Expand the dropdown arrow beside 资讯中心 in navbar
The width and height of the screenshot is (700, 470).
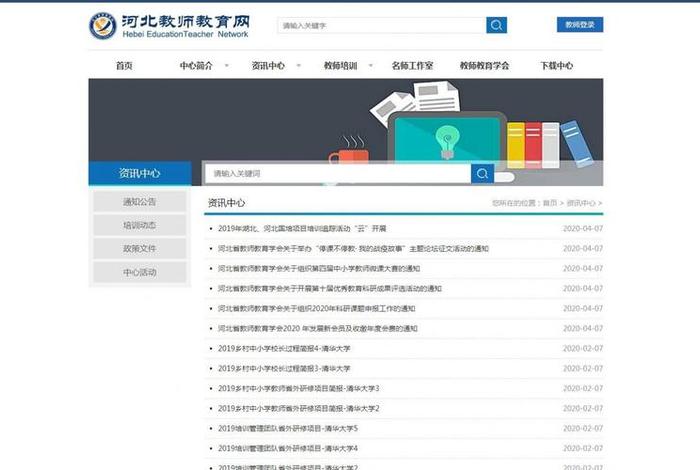pyautogui.click(x=299, y=66)
